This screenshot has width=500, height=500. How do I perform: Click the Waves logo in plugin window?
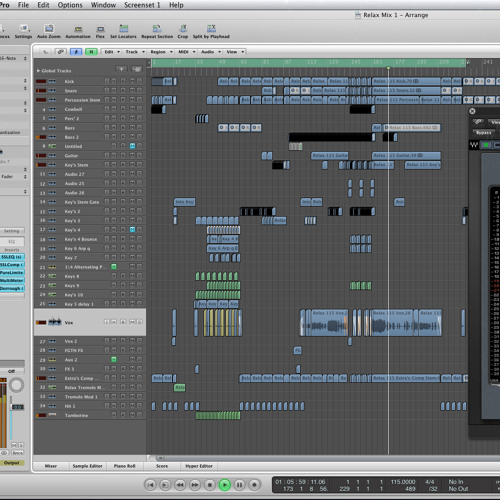click(x=474, y=145)
